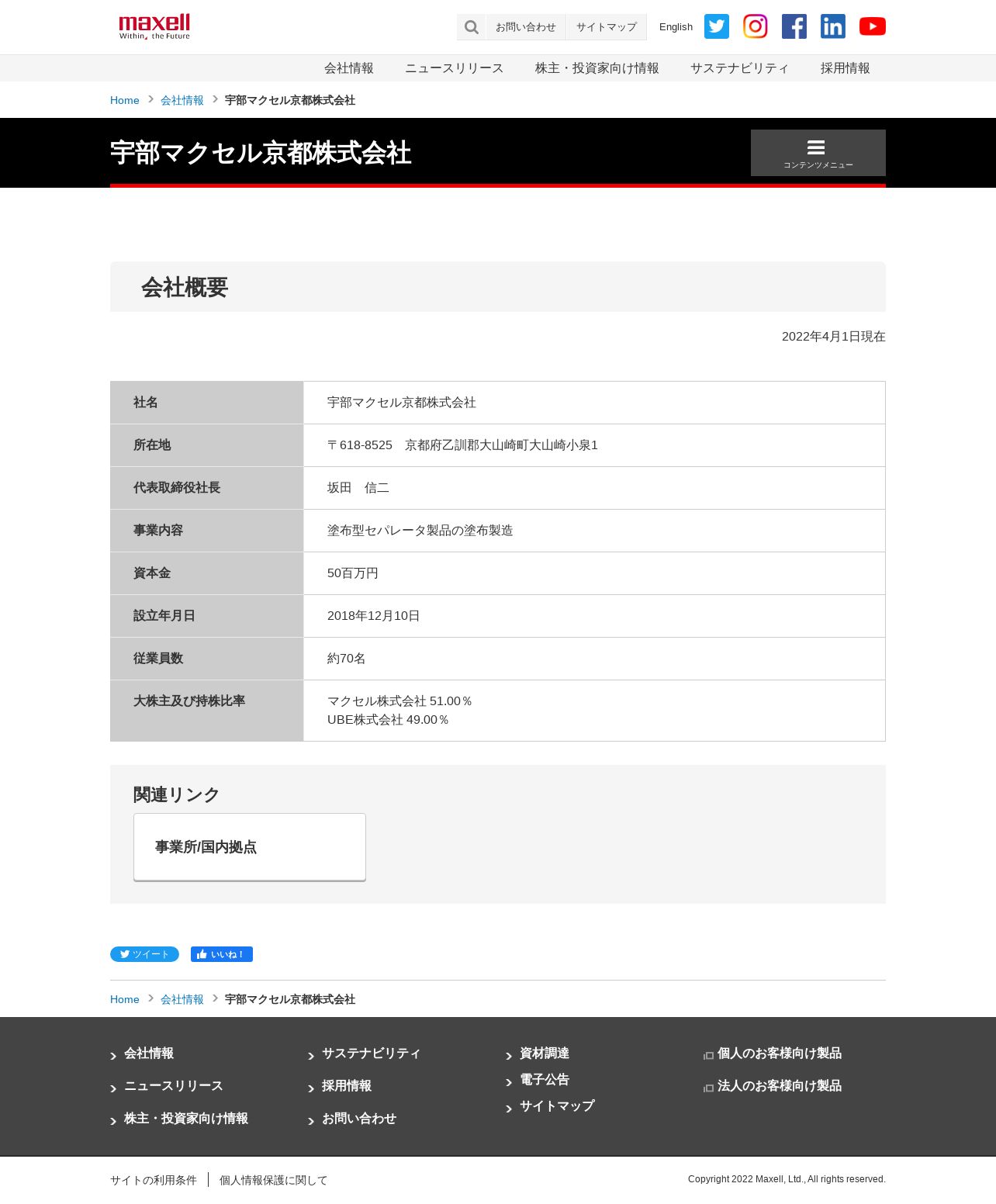Click the Maxell logo
This screenshot has width=996, height=1204.
[154, 26]
